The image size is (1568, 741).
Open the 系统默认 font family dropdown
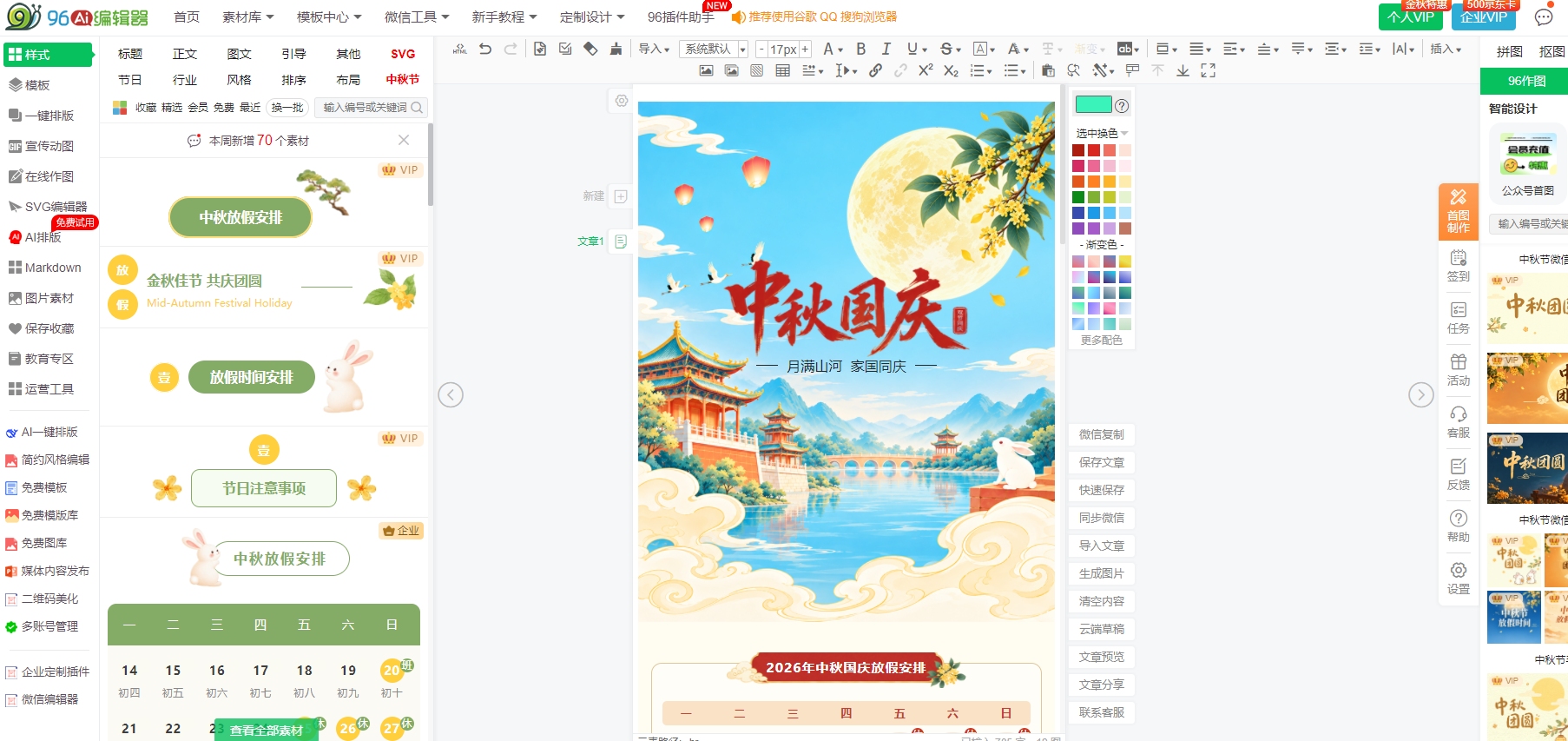714,49
